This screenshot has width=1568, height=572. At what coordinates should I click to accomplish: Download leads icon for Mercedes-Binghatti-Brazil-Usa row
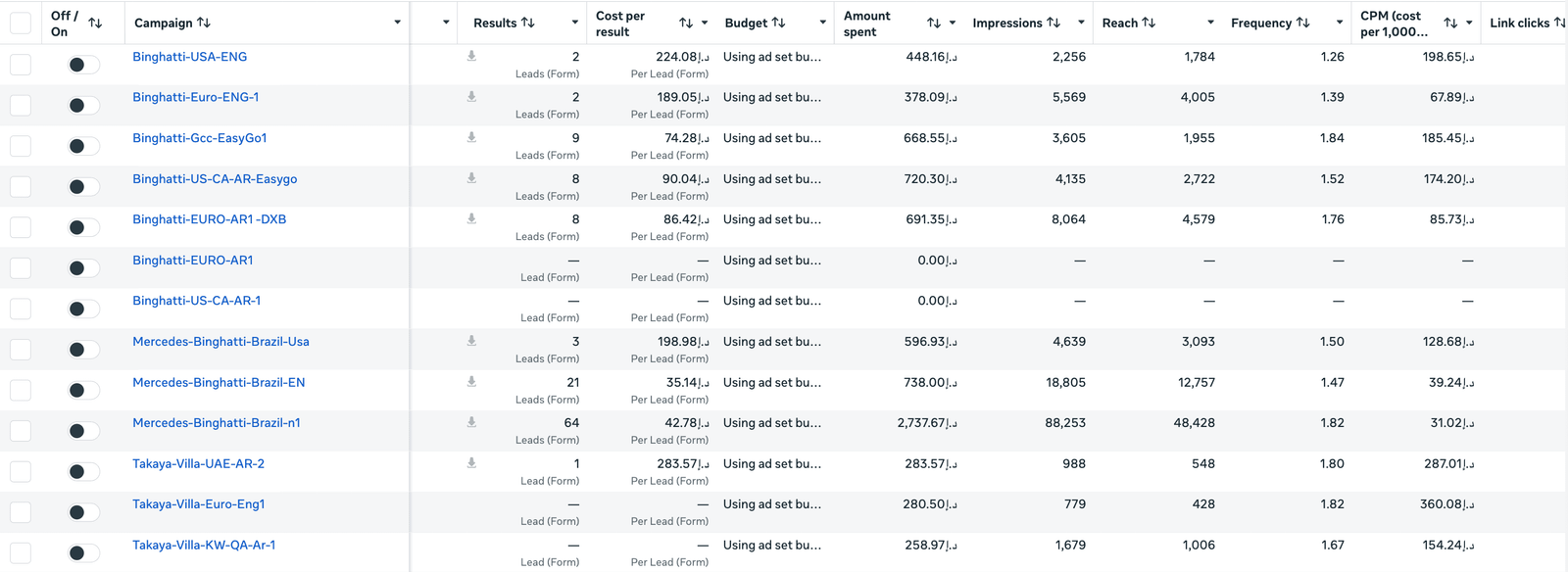pos(471,341)
